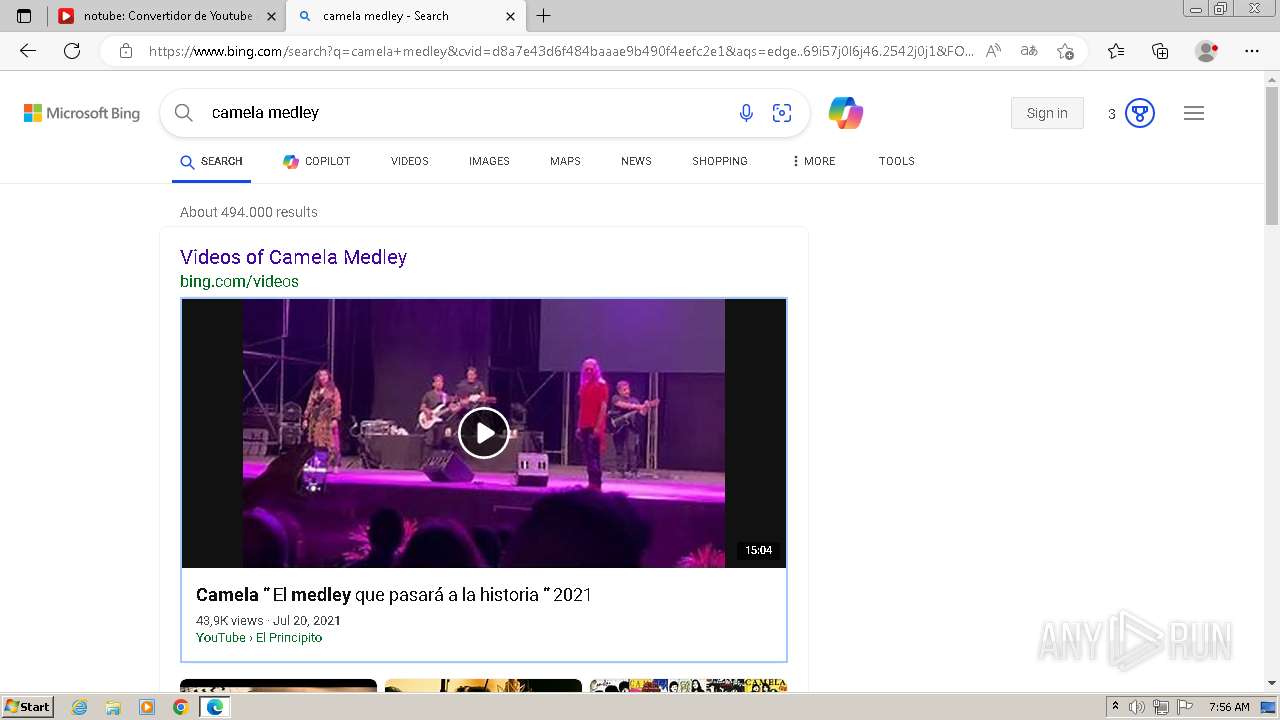View site information lock icon
The height and width of the screenshot is (720, 1280).
[x=126, y=51]
